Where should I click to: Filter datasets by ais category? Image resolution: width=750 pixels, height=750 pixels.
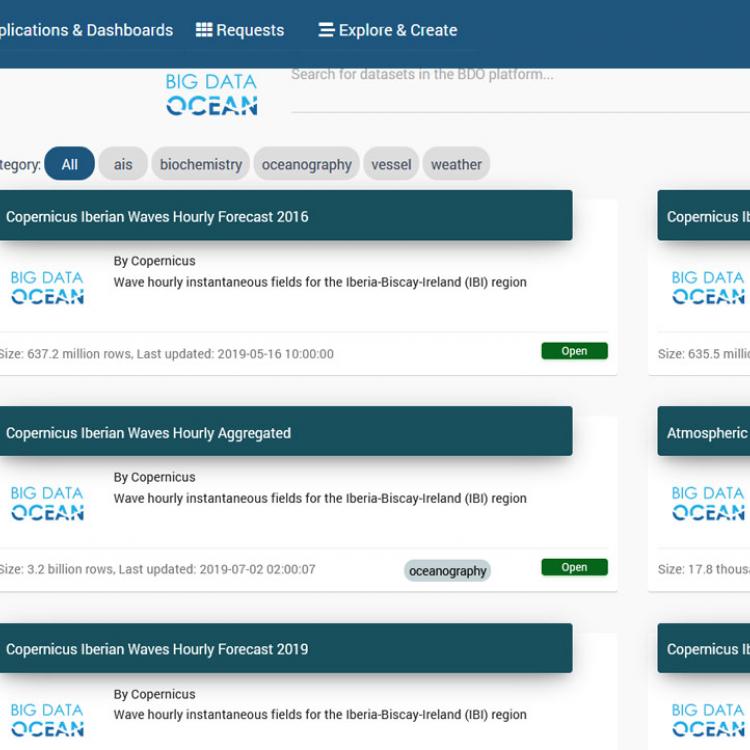tap(123, 164)
